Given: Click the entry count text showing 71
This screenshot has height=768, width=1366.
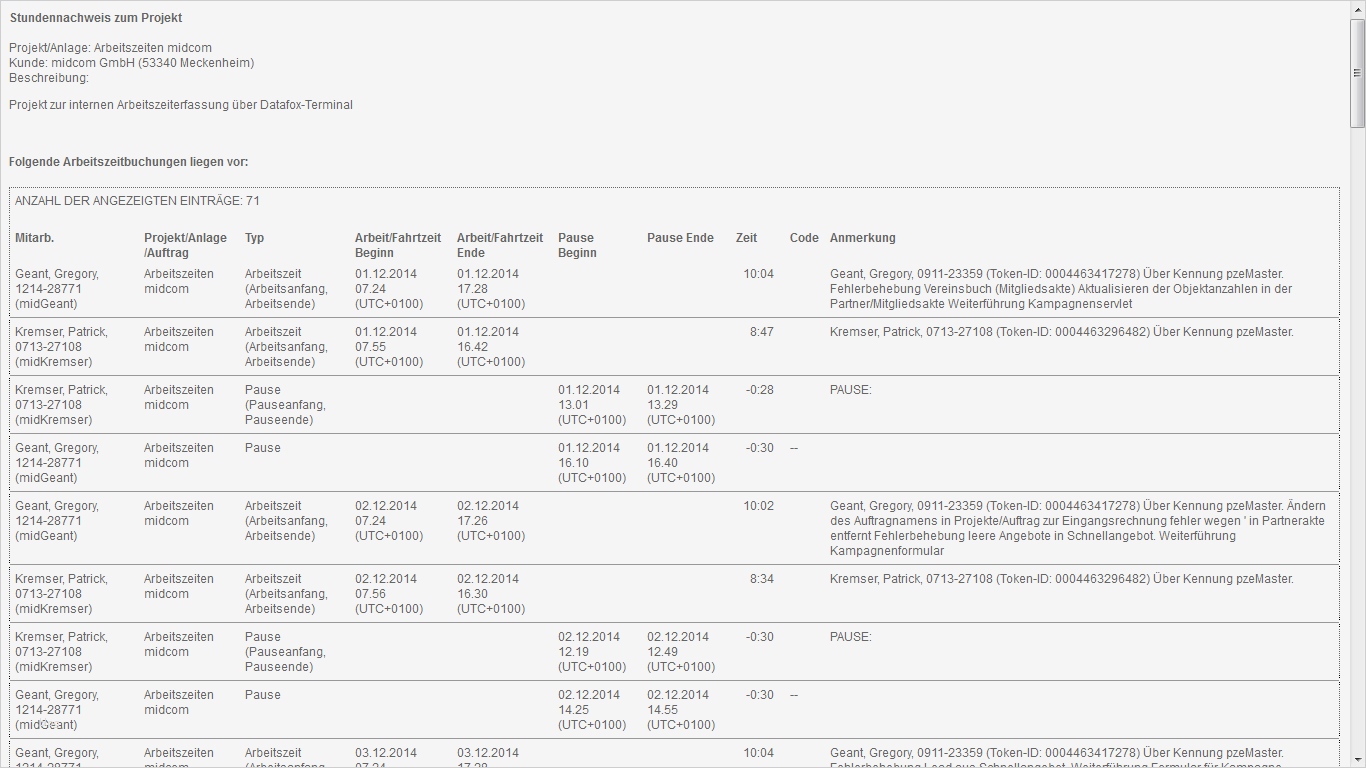Looking at the screenshot, I should [137, 201].
